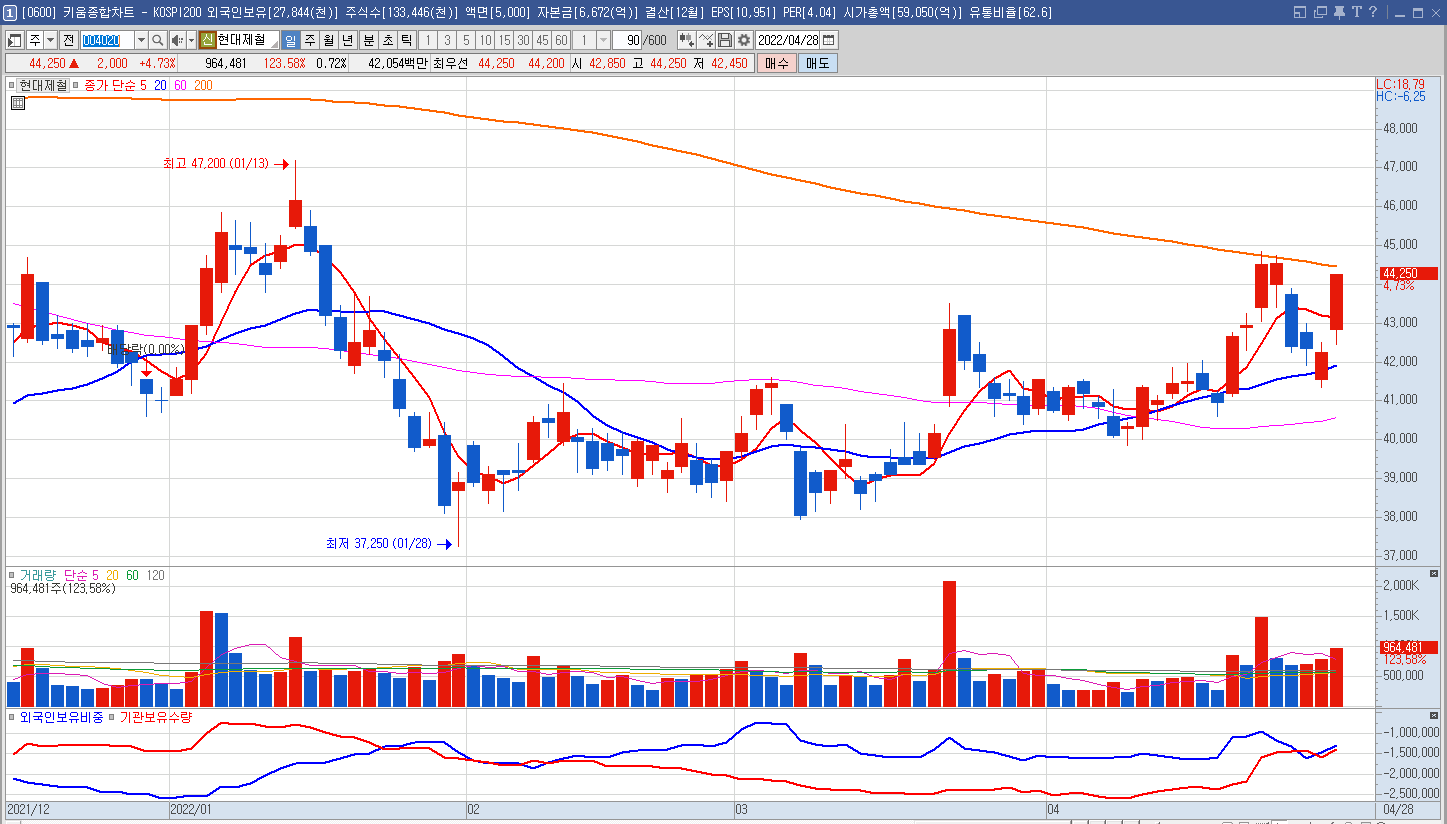Click the speaker sound alert icon
1447x824 pixels.
[x=176, y=40]
